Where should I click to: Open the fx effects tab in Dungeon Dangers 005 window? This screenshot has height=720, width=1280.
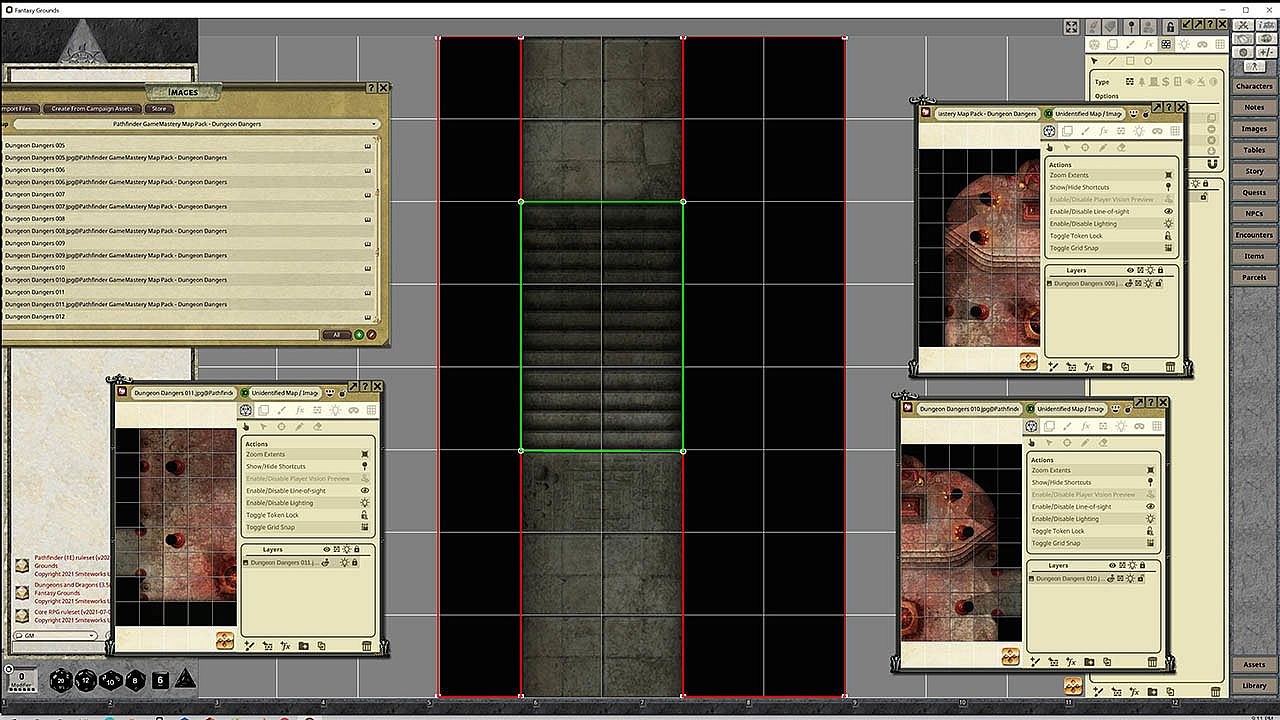coord(1102,131)
